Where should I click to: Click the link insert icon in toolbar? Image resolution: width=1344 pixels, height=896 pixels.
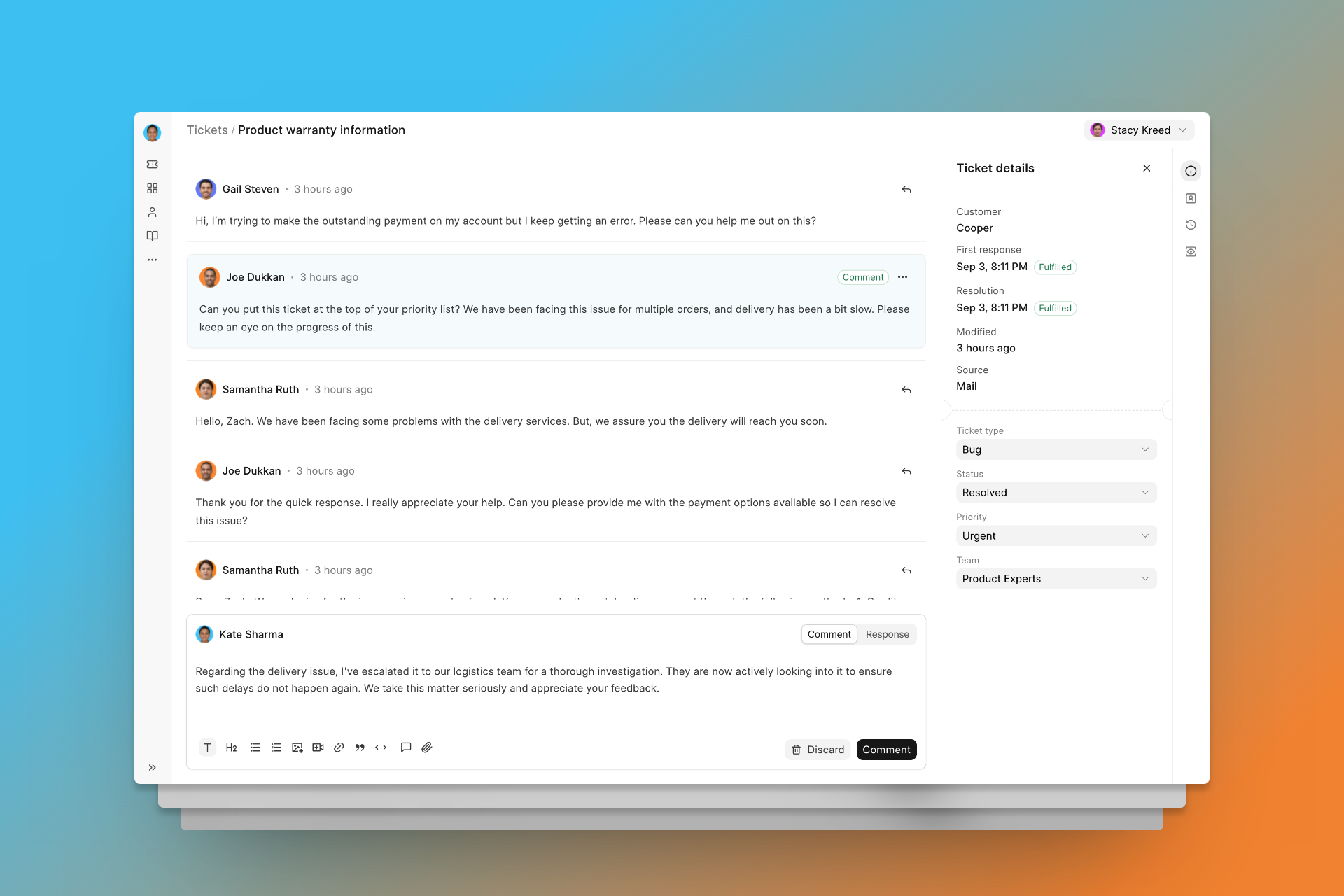pos(338,747)
